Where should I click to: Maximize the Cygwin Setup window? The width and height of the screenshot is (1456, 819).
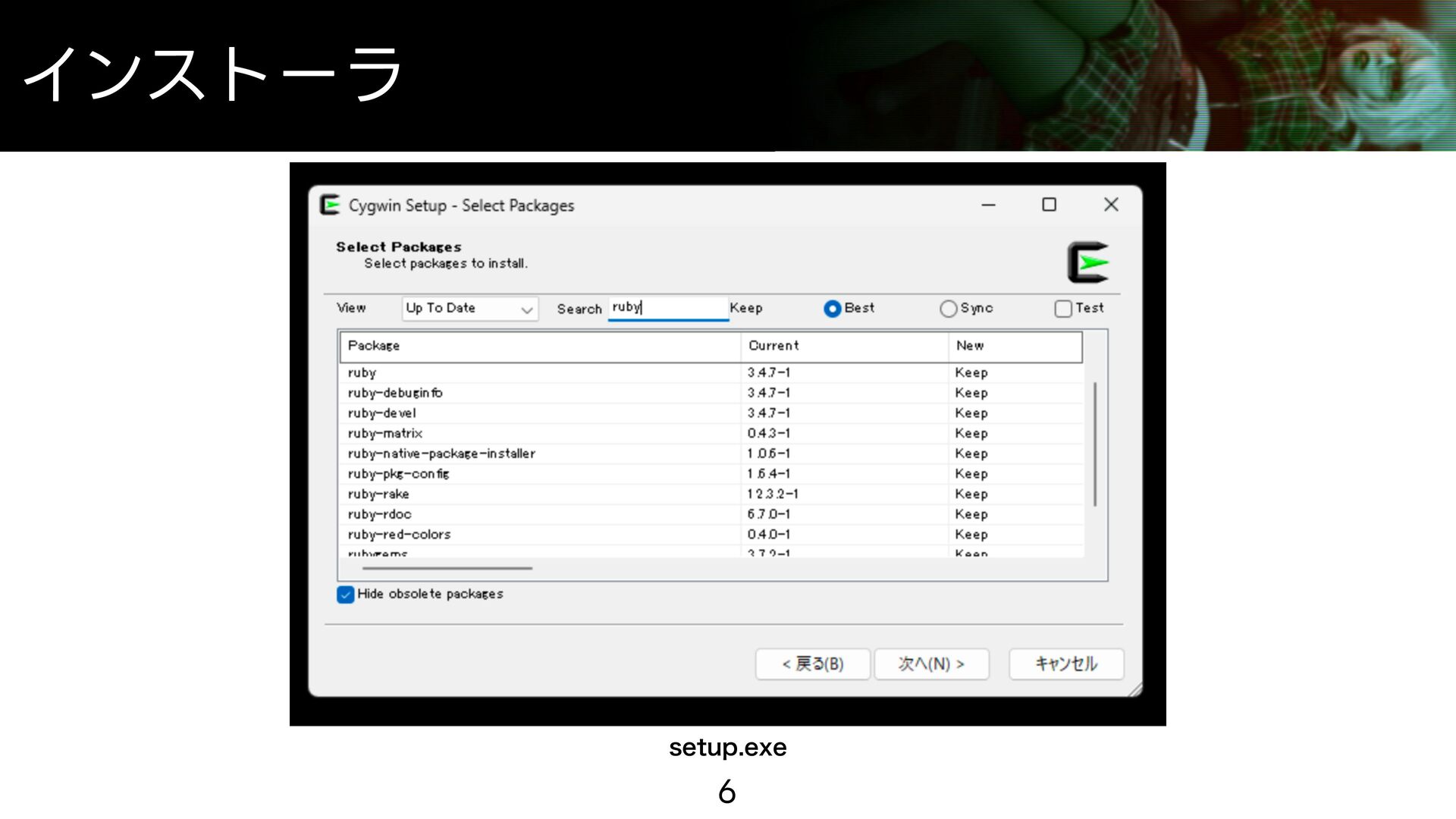[x=1049, y=206]
